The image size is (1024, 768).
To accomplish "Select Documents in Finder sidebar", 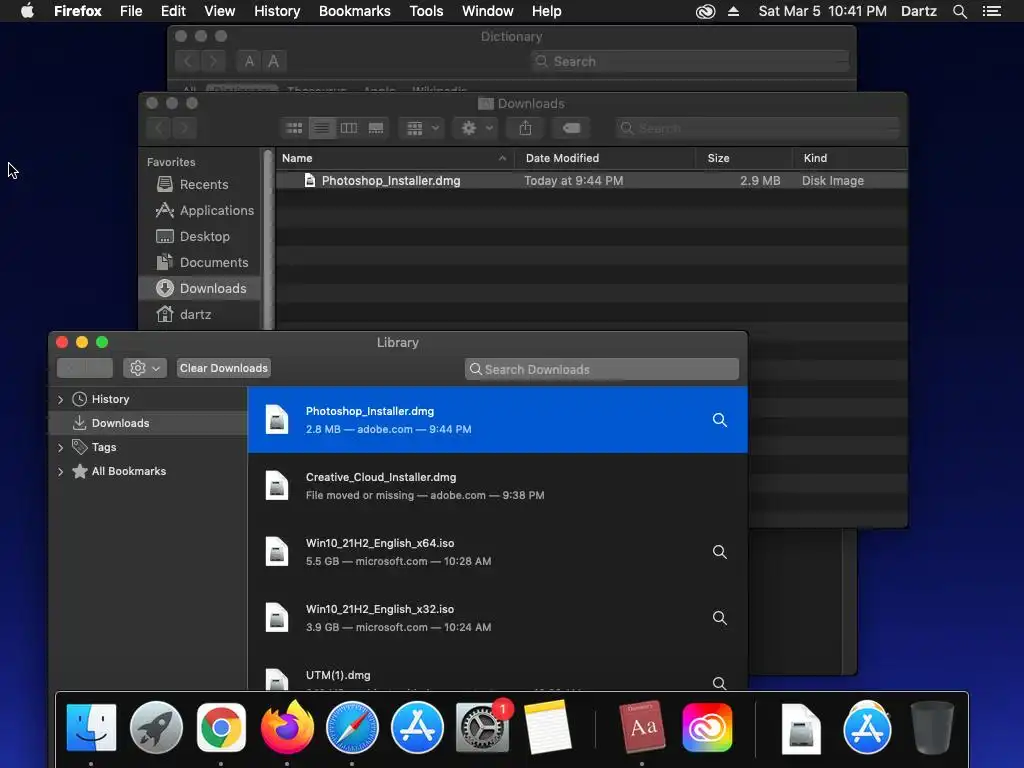I will (x=200, y=263).
